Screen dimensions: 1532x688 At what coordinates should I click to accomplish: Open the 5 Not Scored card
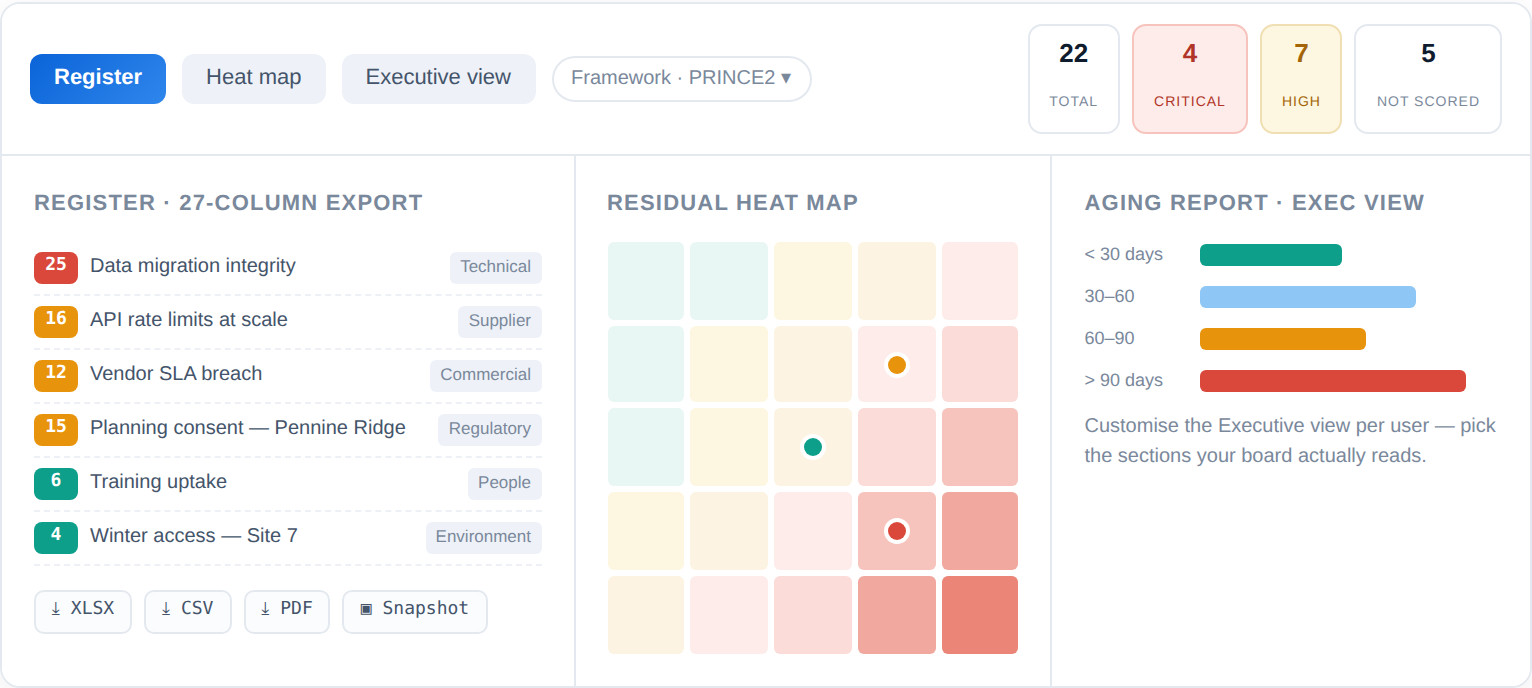[1427, 79]
